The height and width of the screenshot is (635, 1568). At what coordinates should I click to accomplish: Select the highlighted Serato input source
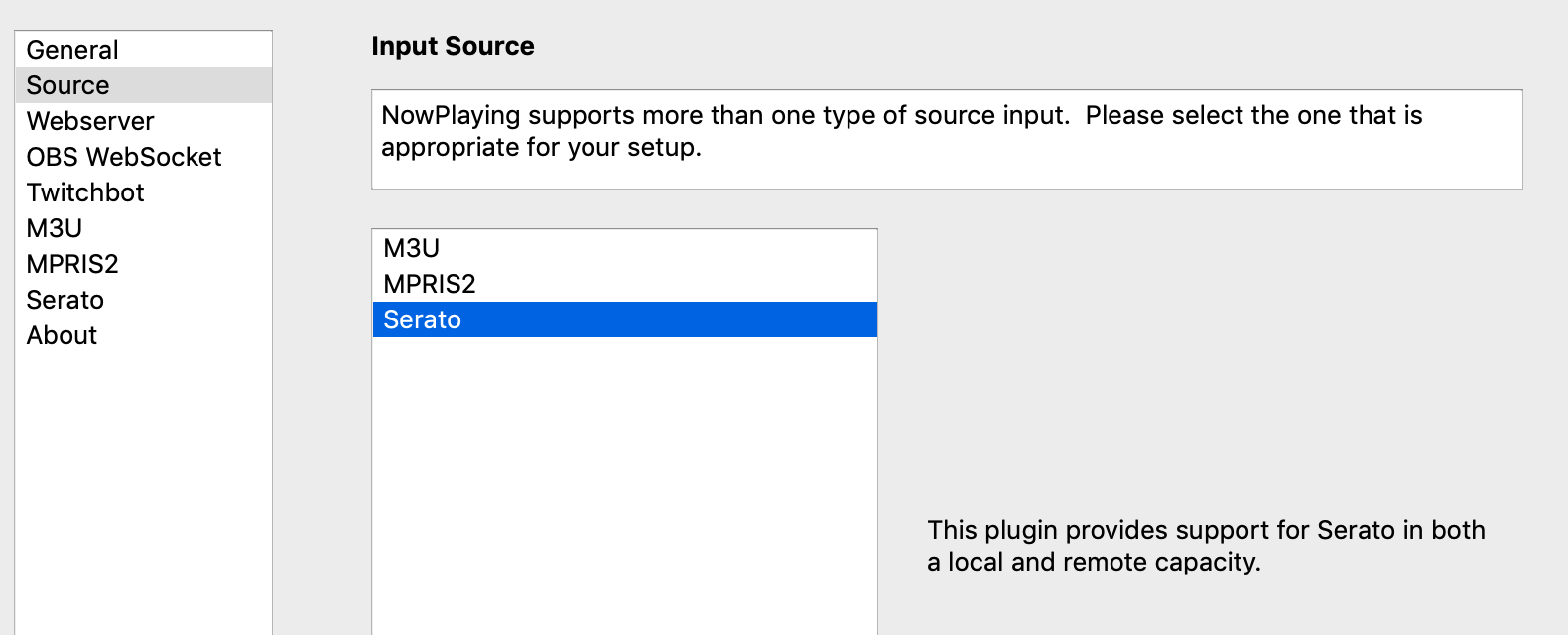[423, 319]
